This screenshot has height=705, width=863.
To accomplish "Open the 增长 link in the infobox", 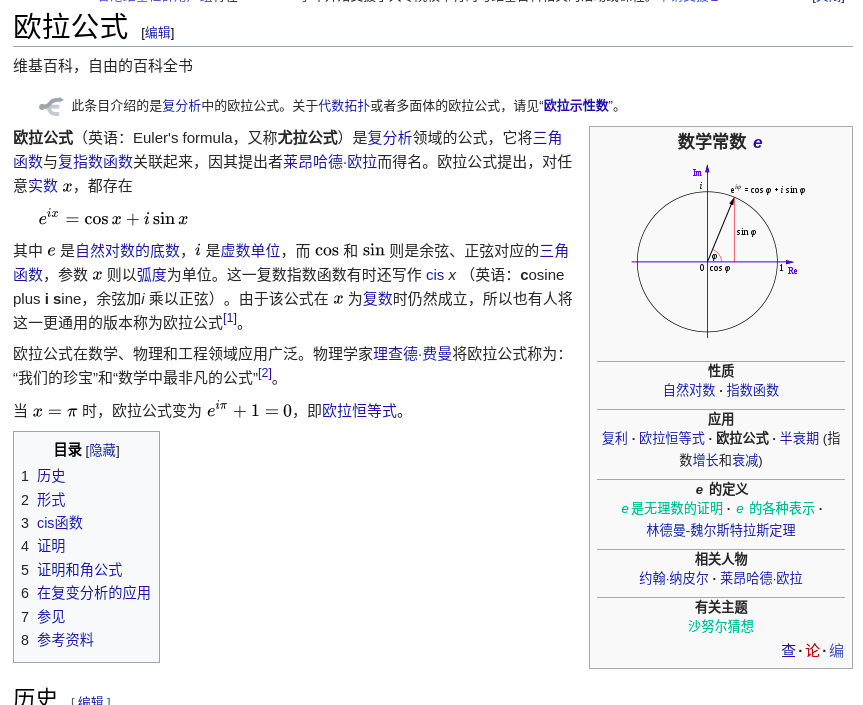I will pyautogui.click(x=706, y=460).
